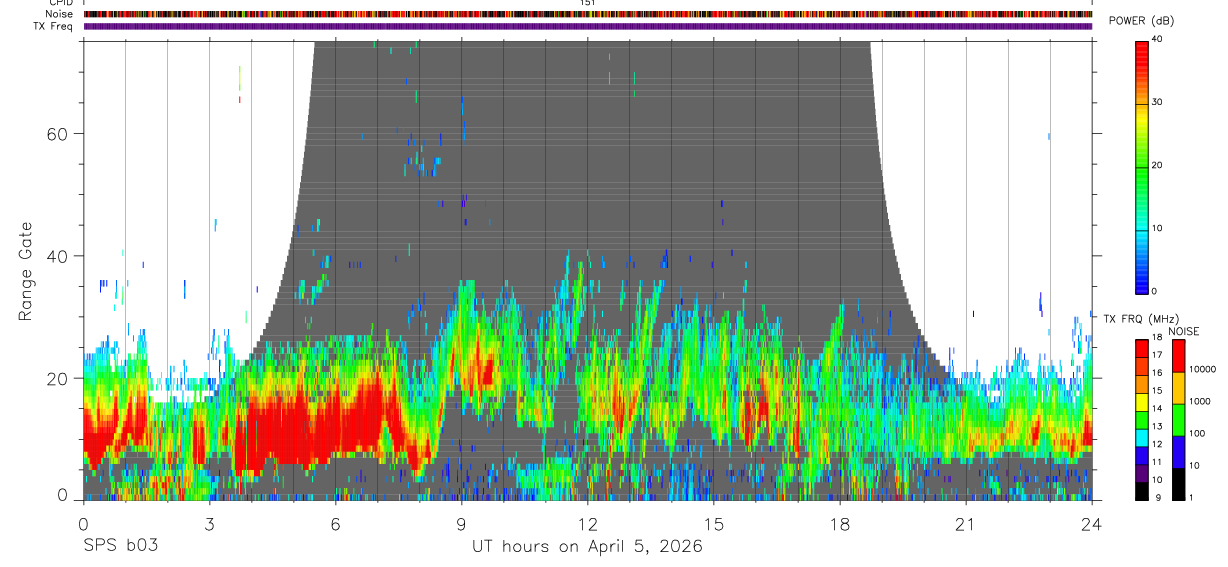Click the yellow 14-15 segment of TX FRQ legend
The width and height of the screenshot is (1228, 567).
click(1142, 401)
